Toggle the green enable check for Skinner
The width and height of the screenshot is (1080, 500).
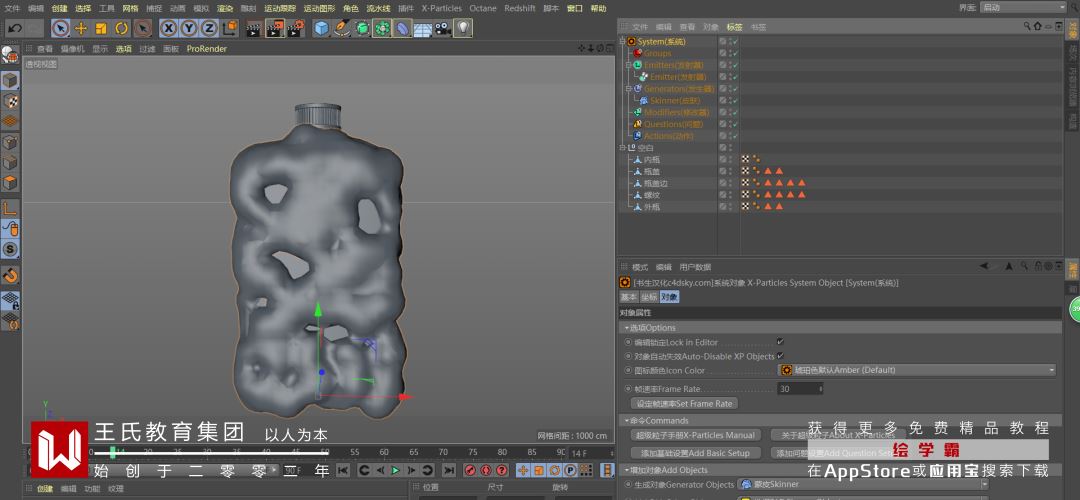tap(735, 101)
